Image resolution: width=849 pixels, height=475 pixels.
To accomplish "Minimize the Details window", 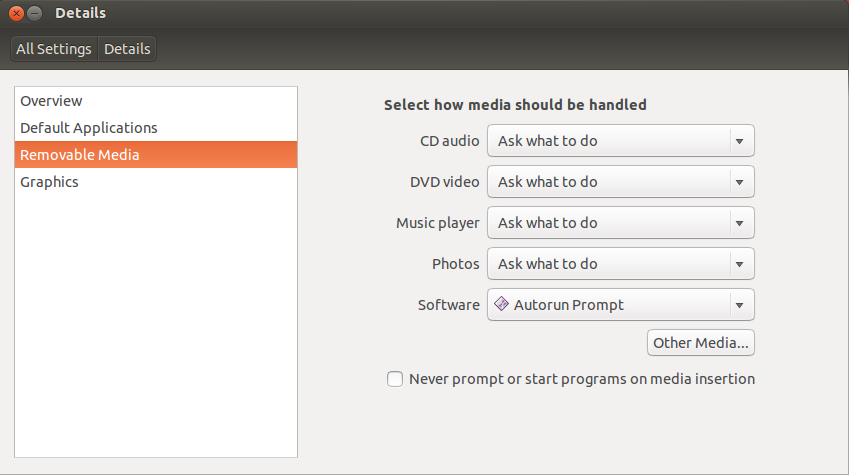I will (x=35, y=13).
